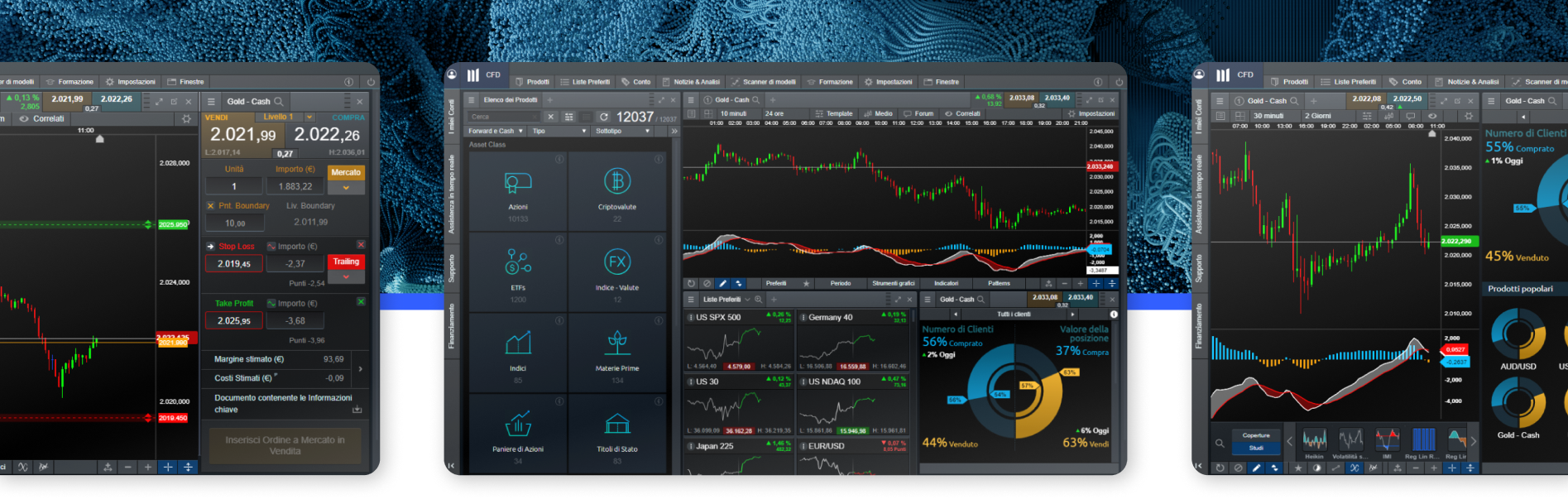Open the ETFs asset class
1568x504 pixels.
point(518,262)
